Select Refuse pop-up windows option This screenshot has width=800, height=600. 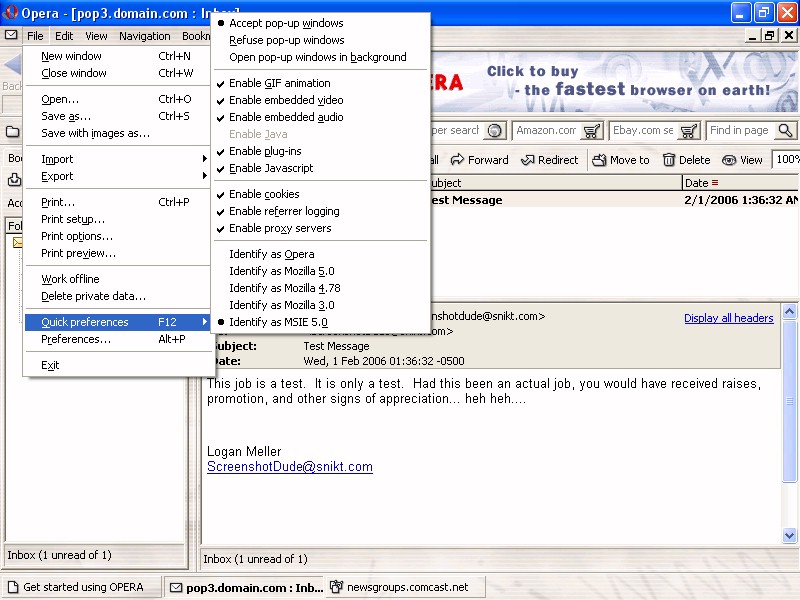[x=286, y=40]
